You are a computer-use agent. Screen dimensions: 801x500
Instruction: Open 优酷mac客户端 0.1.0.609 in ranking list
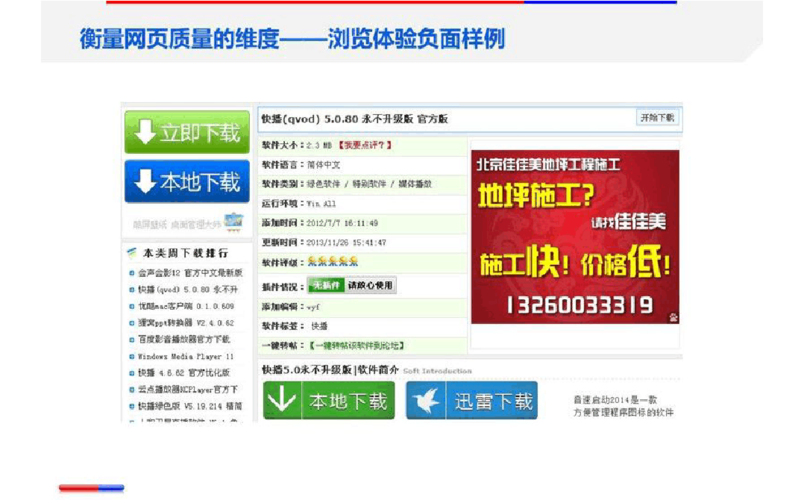point(186,306)
